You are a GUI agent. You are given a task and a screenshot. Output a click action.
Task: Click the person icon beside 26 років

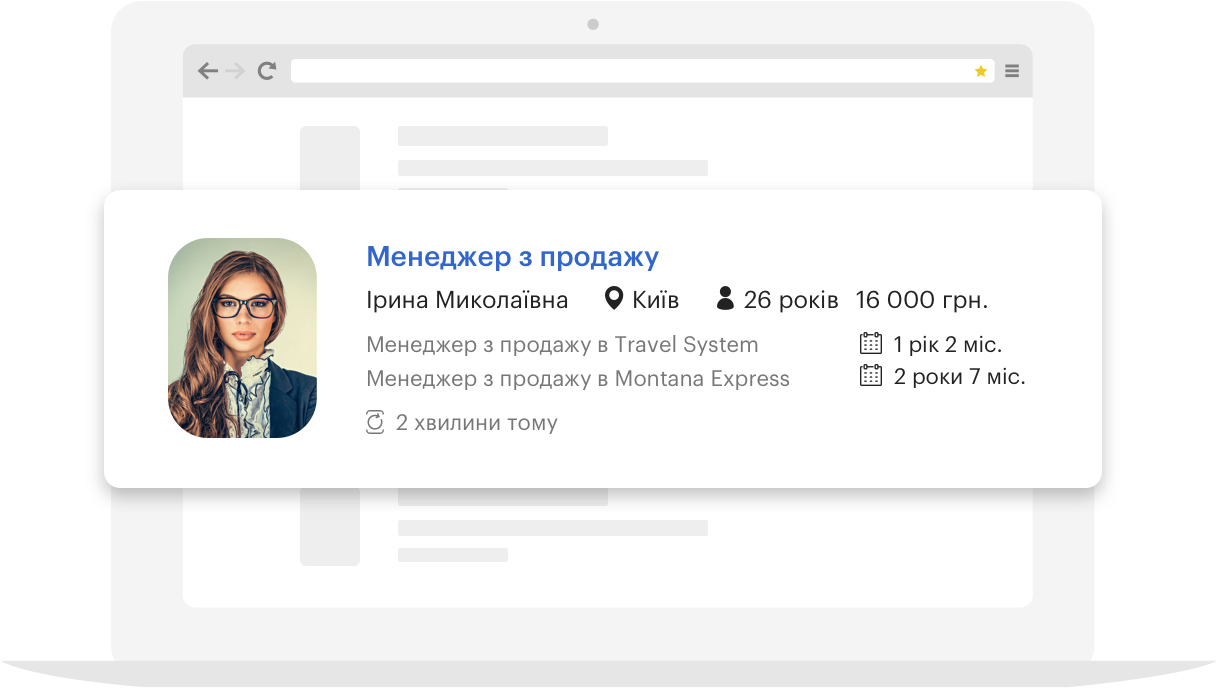726,299
